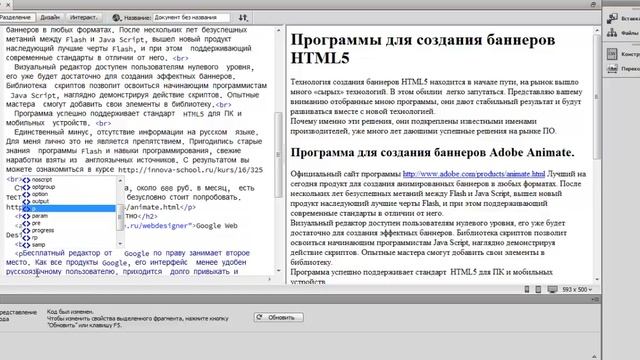Close the document tab with X
Image resolution: width=640 pixels, height=360 pixels.
[x=7, y=4]
